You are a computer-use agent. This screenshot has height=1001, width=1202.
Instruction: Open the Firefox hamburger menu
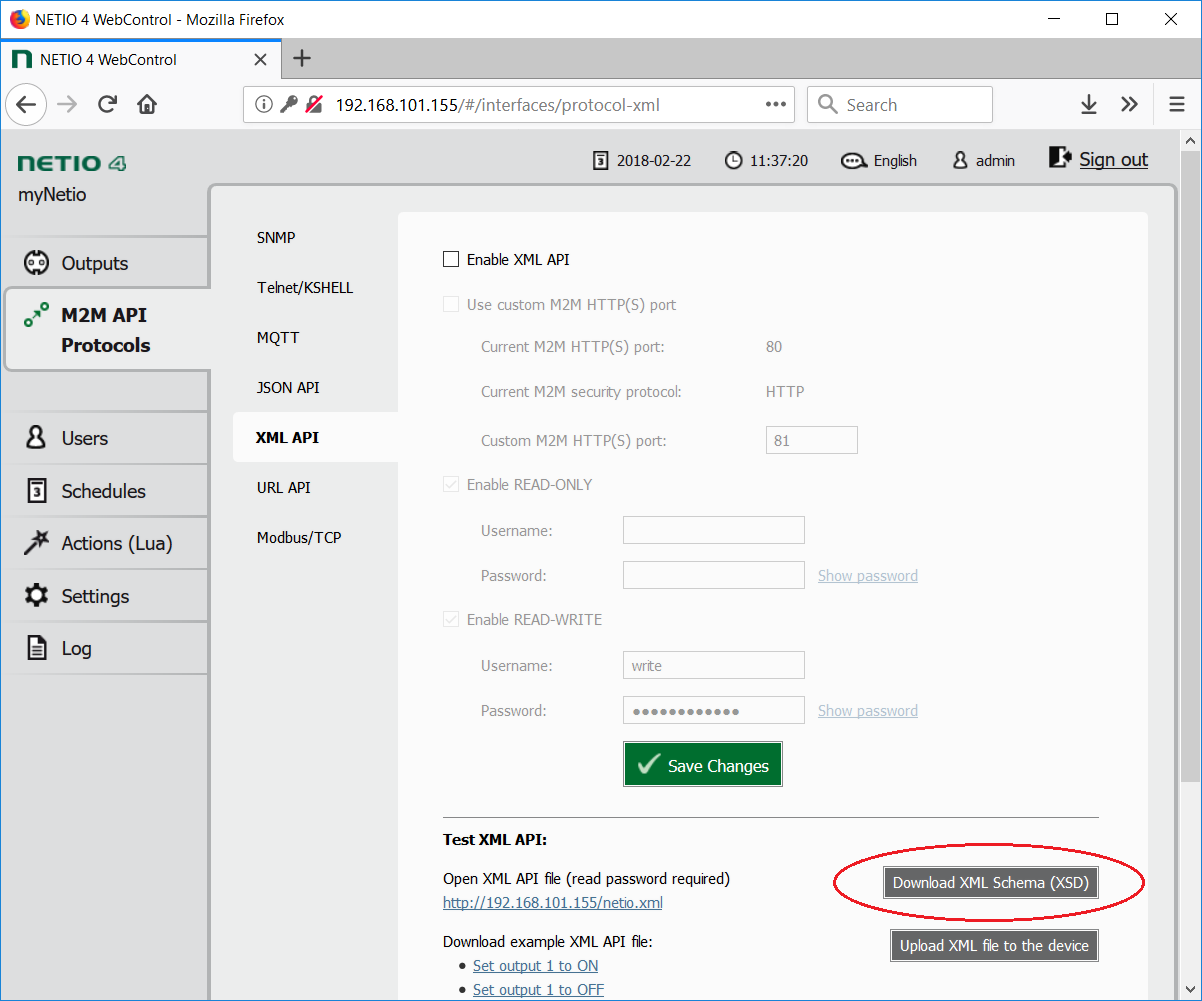1177,105
